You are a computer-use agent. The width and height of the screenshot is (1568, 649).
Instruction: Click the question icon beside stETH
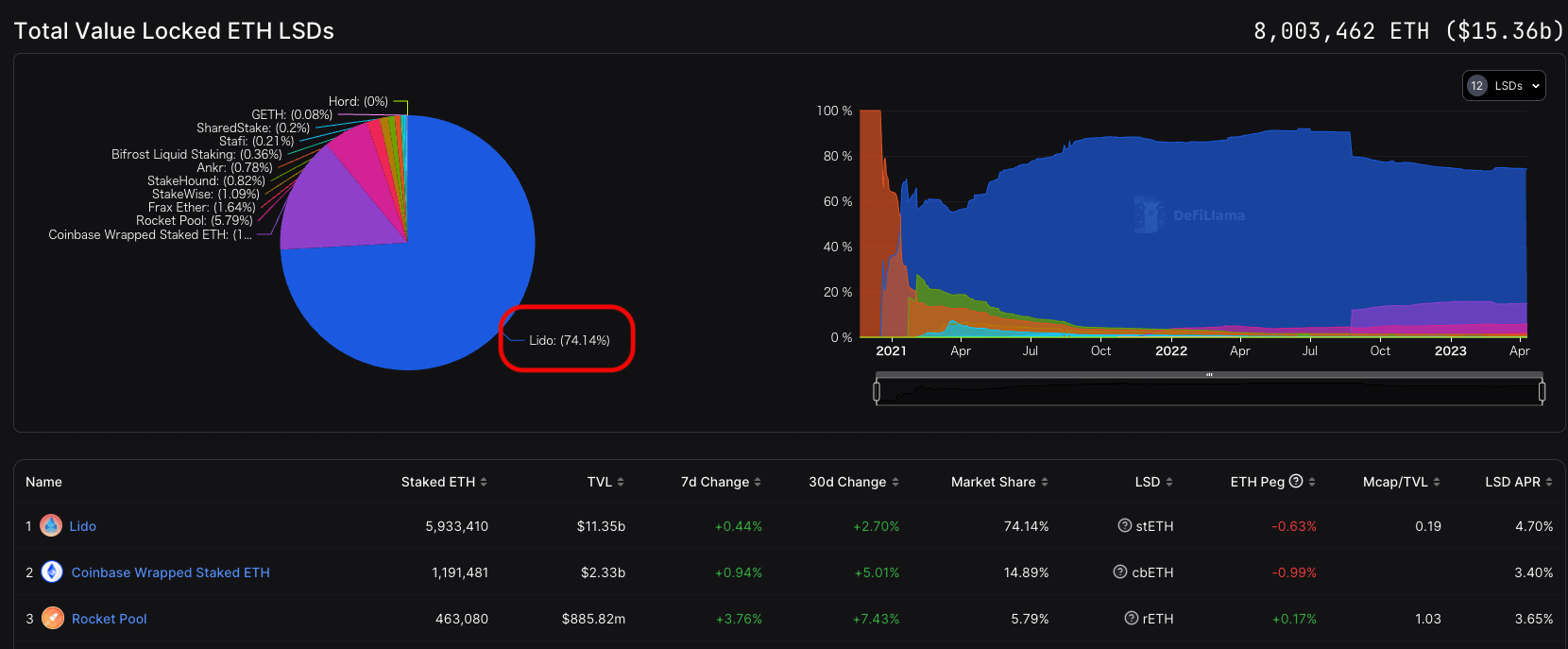[x=1124, y=525]
